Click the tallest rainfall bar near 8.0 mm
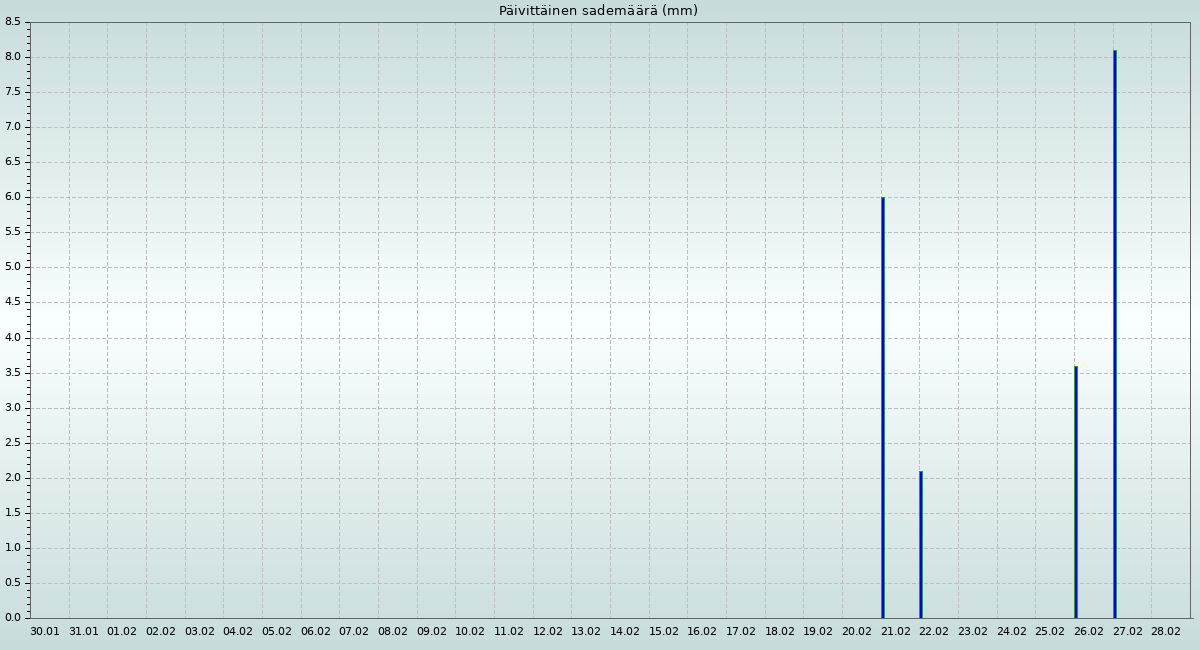The image size is (1200, 650). (1114, 334)
